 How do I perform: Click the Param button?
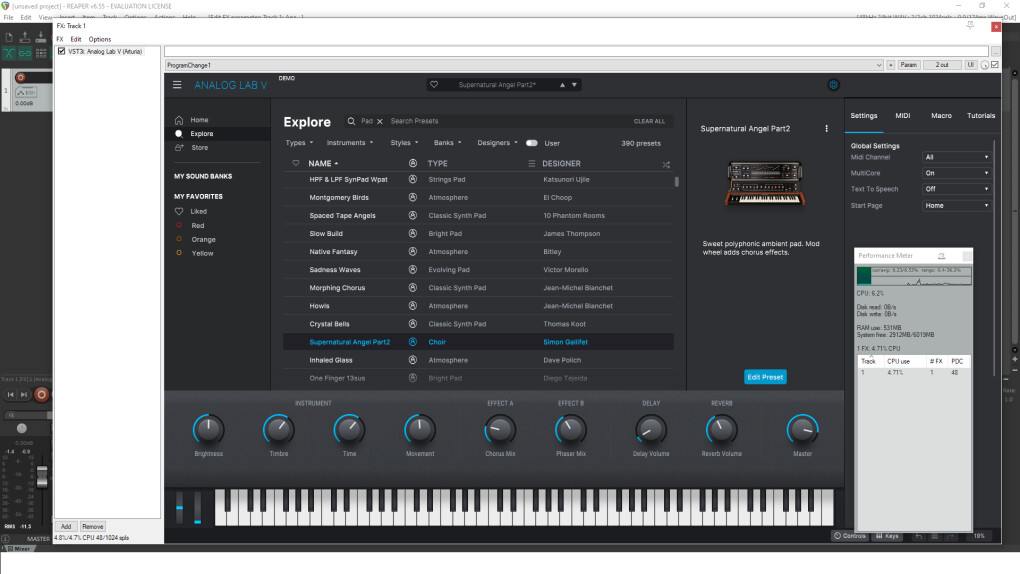908,65
